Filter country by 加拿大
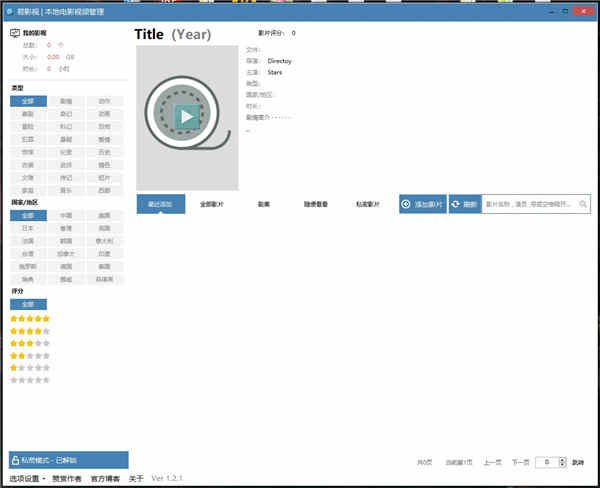 [66, 254]
